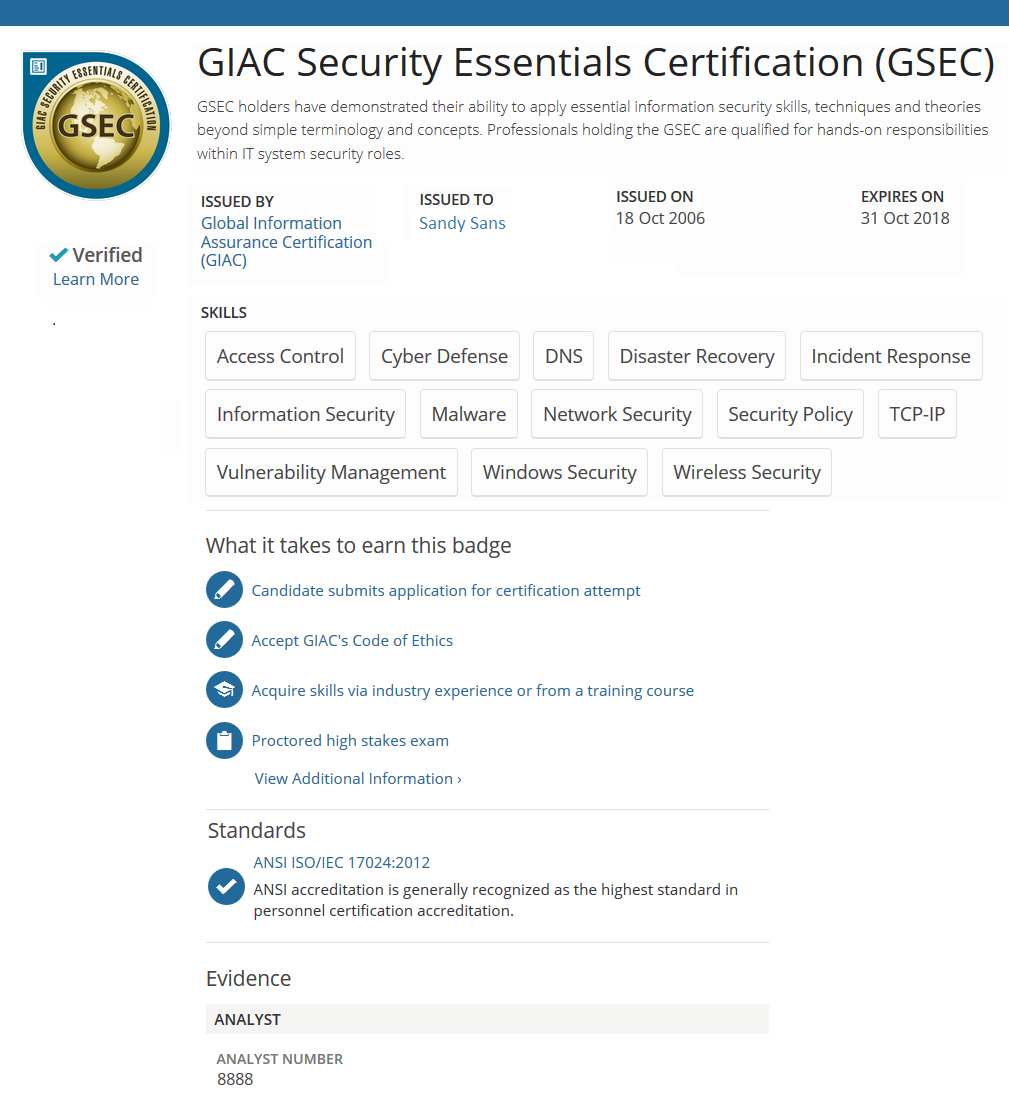Click the ISSUED TO label

tap(456, 200)
